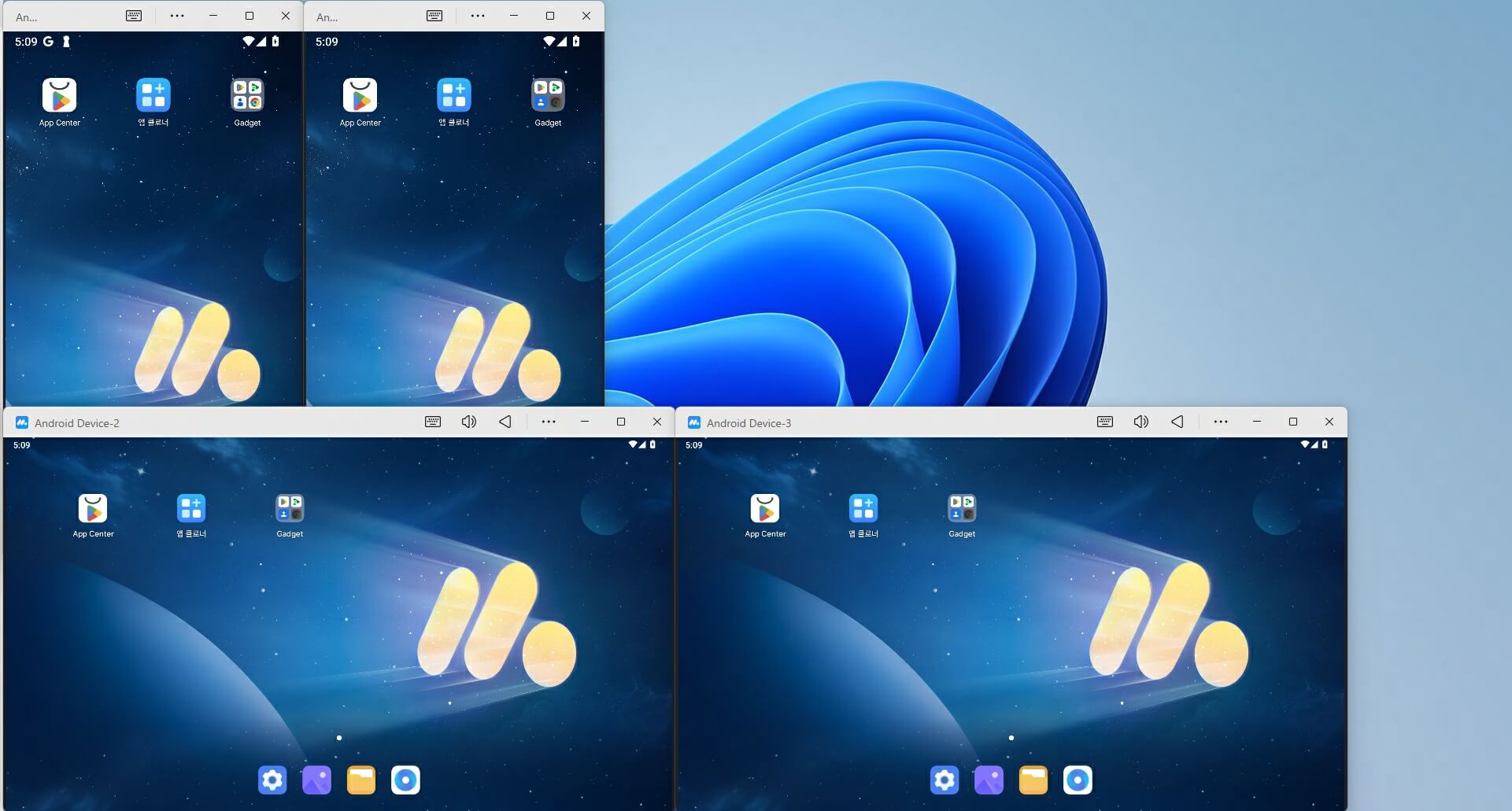Click Wi-Fi status icon in Android Device-2
Viewport: 1512px width, 811px height.
pos(632,444)
